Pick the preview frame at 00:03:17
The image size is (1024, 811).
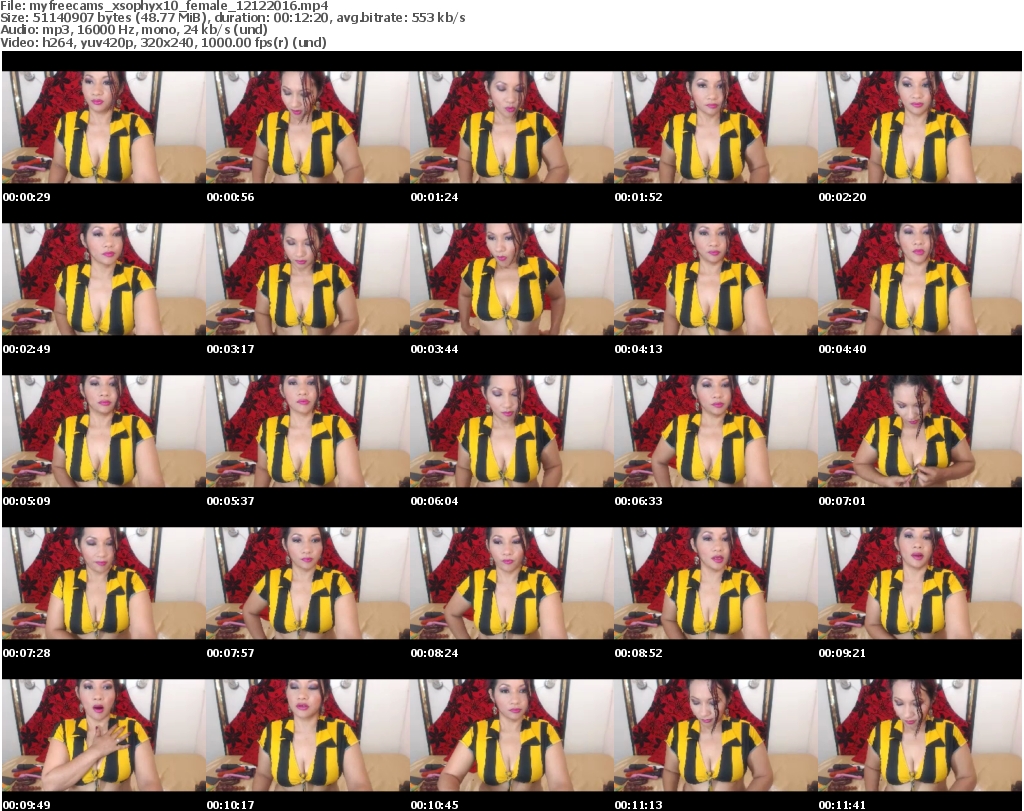[x=308, y=279]
